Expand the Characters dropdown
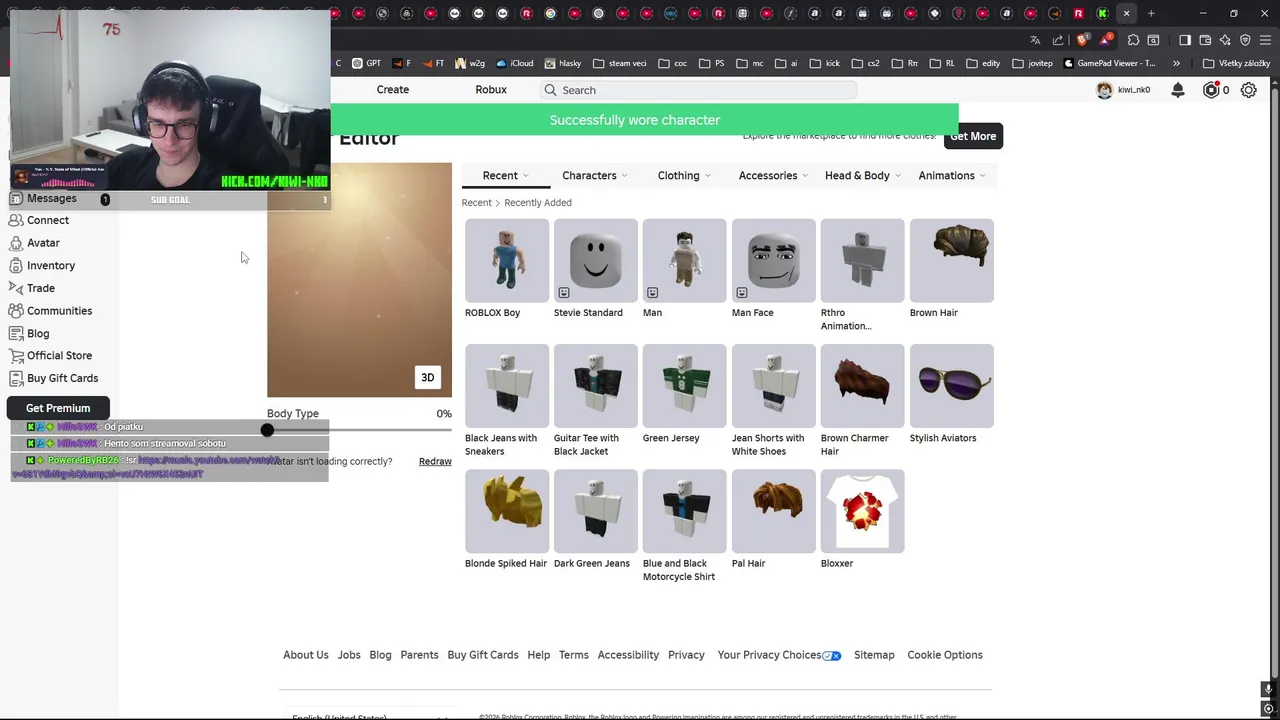1280x720 pixels. (x=595, y=176)
